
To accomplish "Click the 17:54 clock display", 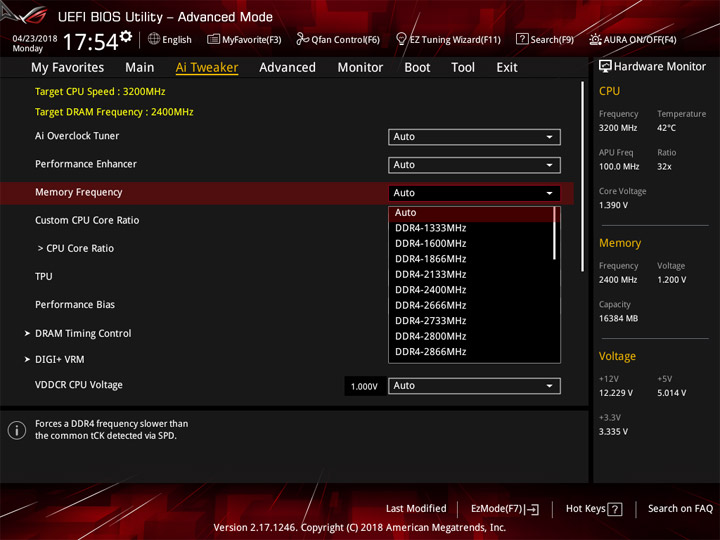I will 90,42.
